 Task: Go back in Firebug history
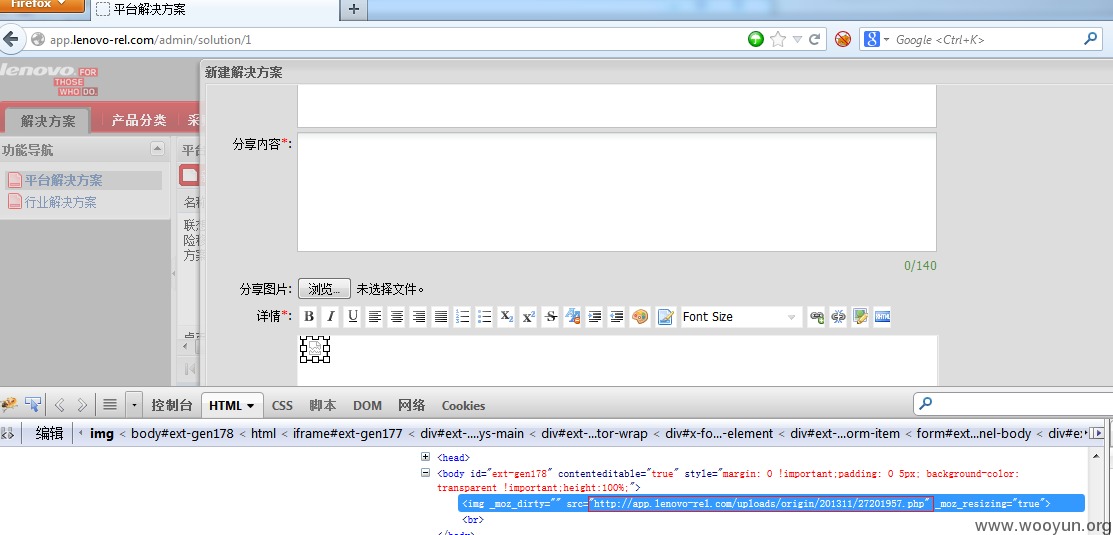tap(60, 405)
